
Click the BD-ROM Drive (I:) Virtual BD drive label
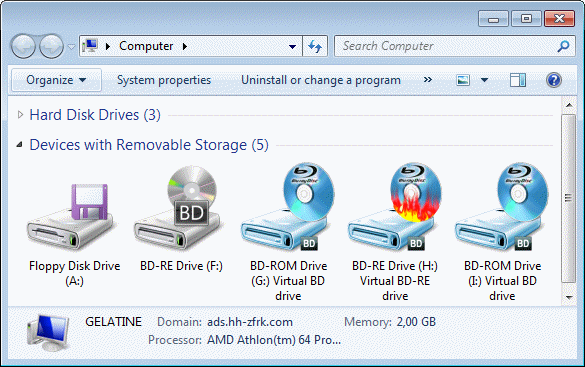click(502, 280)
